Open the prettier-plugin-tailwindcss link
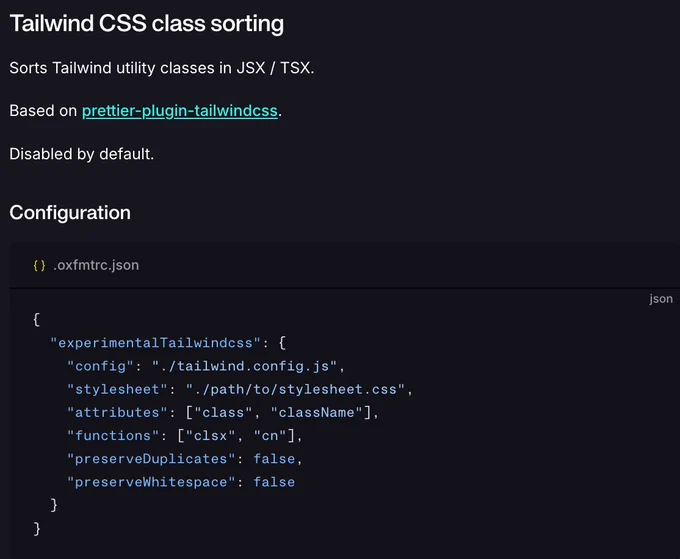 coord(180,111)
